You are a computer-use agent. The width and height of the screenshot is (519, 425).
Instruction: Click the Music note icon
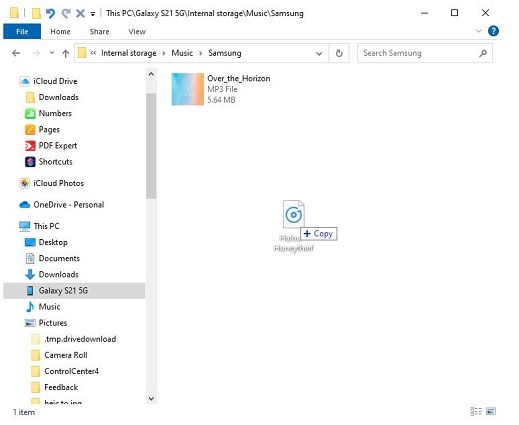[30, 307]
